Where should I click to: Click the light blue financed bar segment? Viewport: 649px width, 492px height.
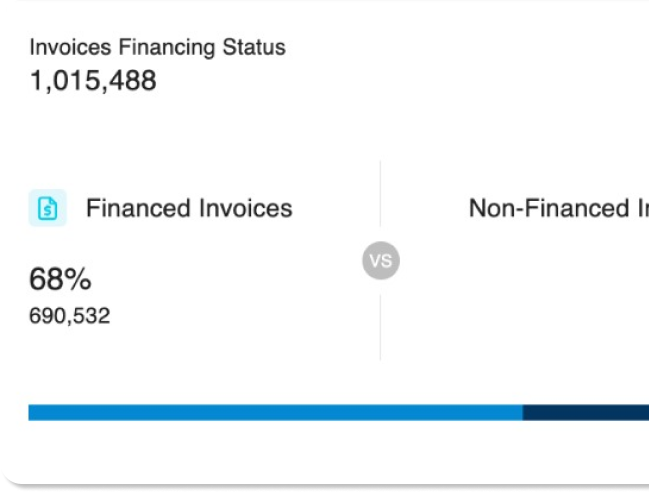click(275, 412)
